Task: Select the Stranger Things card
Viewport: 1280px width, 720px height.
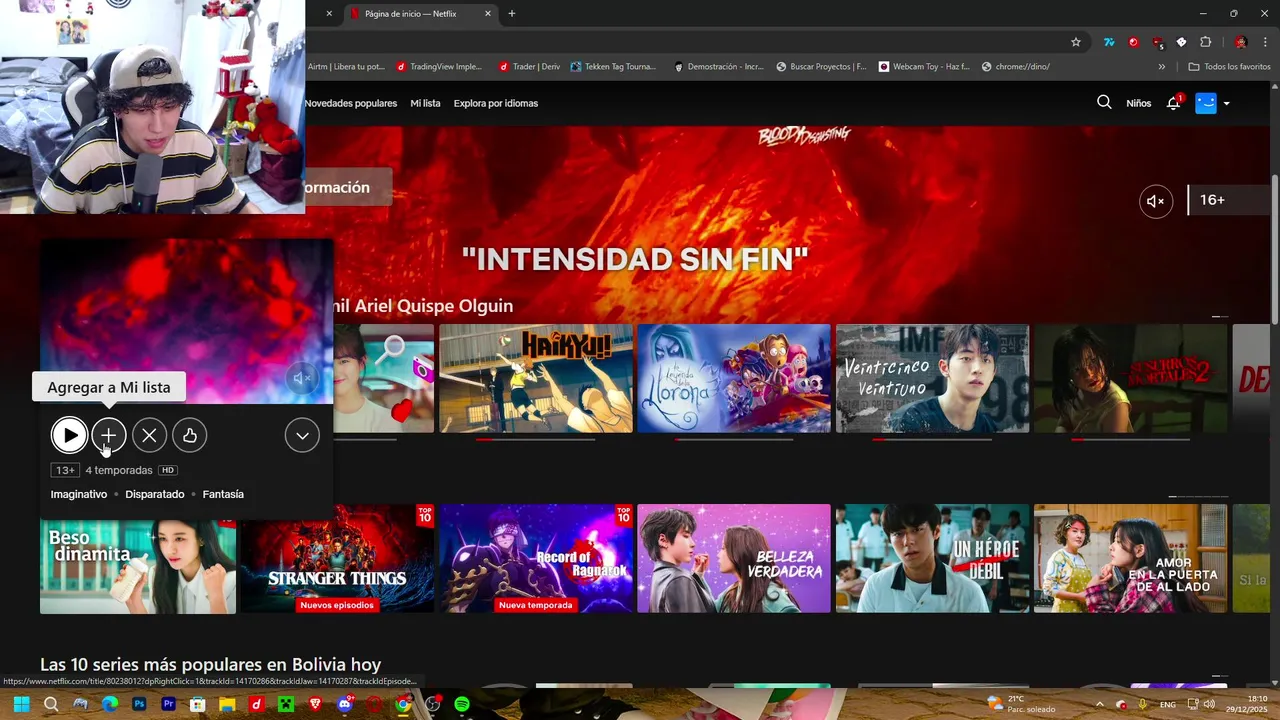Action: point(337,558)
